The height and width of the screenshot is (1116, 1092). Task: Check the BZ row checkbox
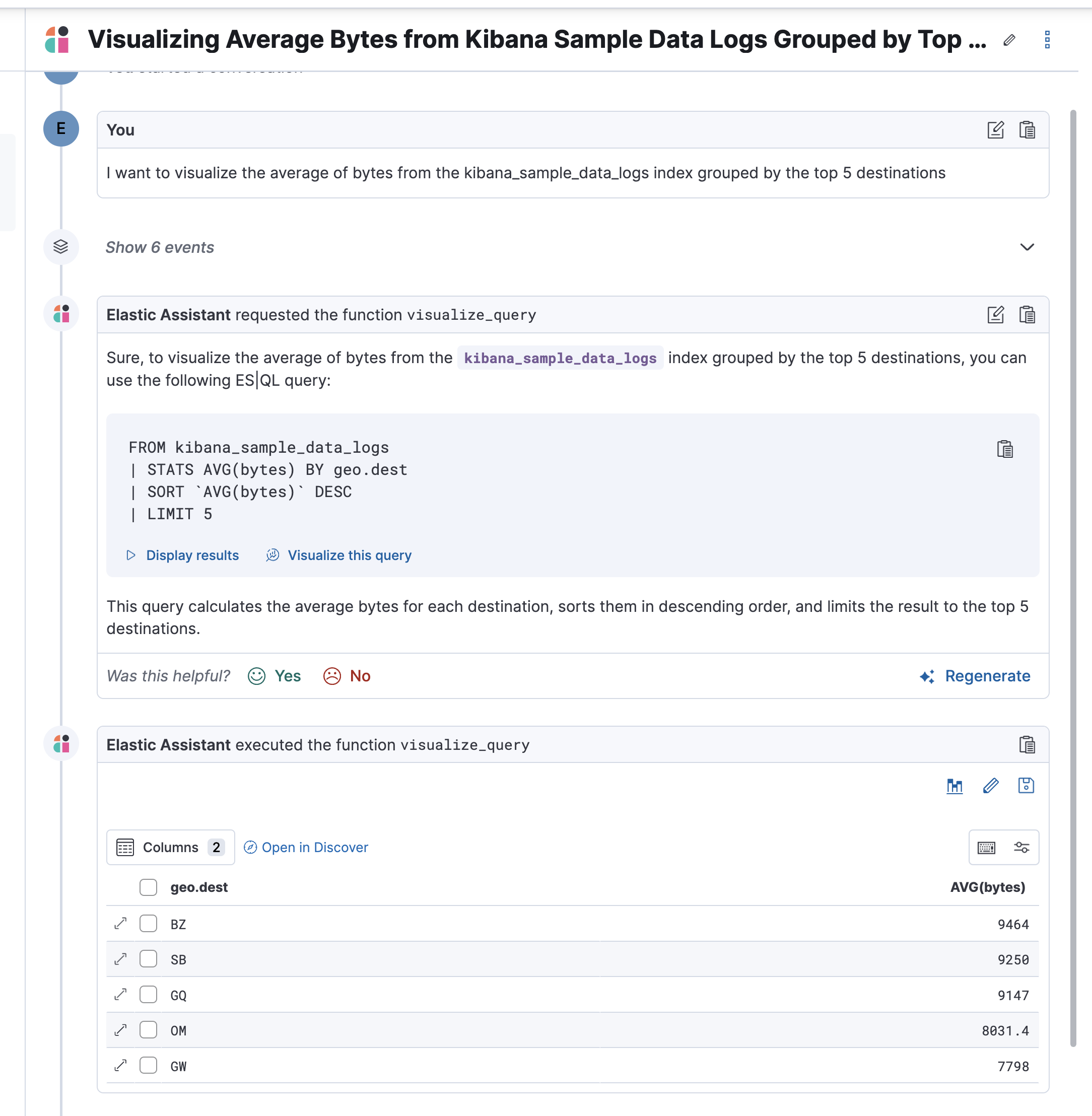tap(148, 923)
